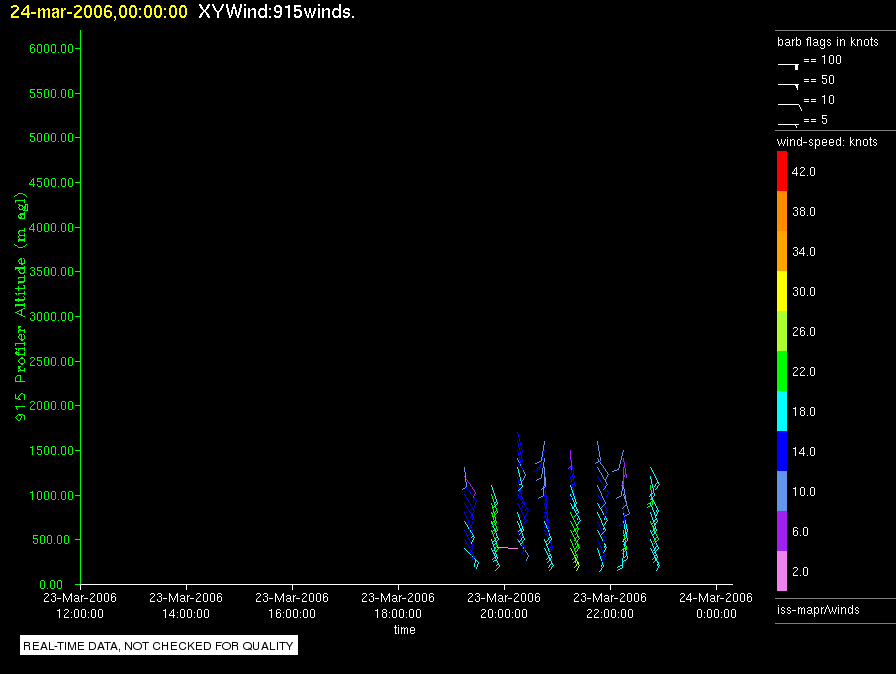Click the 23-Mar-2006 16:00:00 time axis label
The width and height of the screenshot is (896, 674).
292,605
